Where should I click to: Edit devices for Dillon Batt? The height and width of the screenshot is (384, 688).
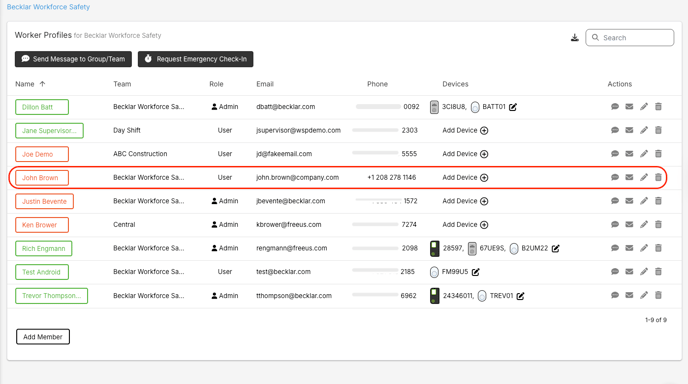(x=513, y=107)
